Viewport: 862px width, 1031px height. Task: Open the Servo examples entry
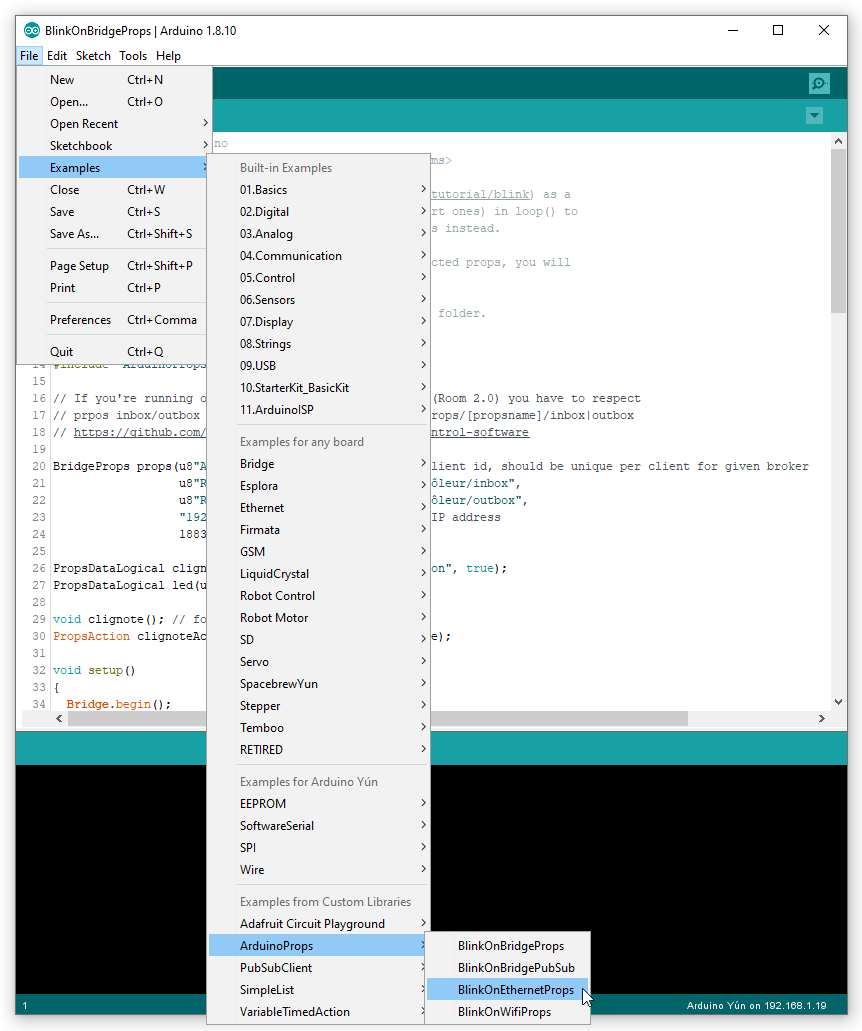click(319, 662)
